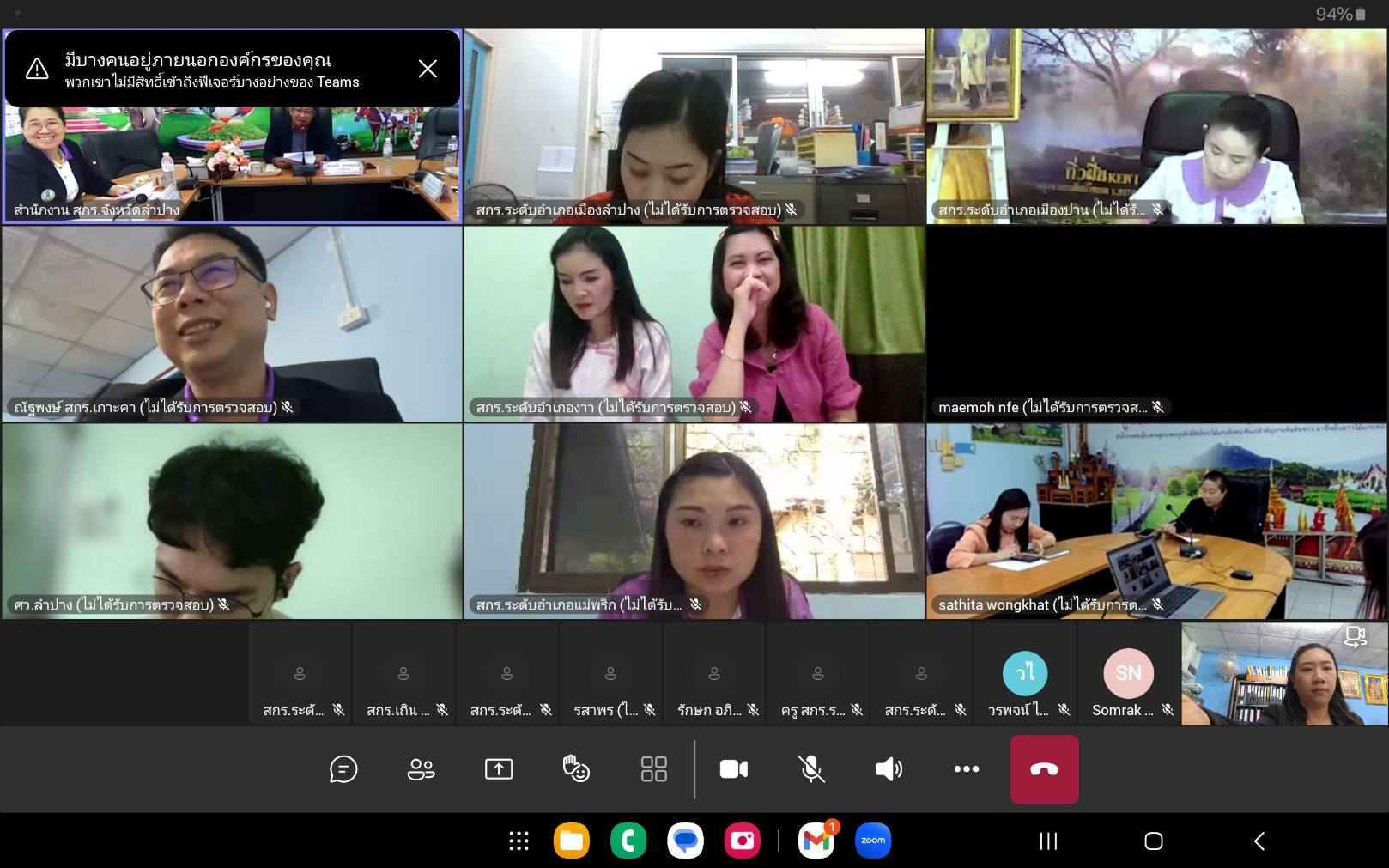
Task: Show recent apps in navigation bar
Action: (x=1048, y=841)
